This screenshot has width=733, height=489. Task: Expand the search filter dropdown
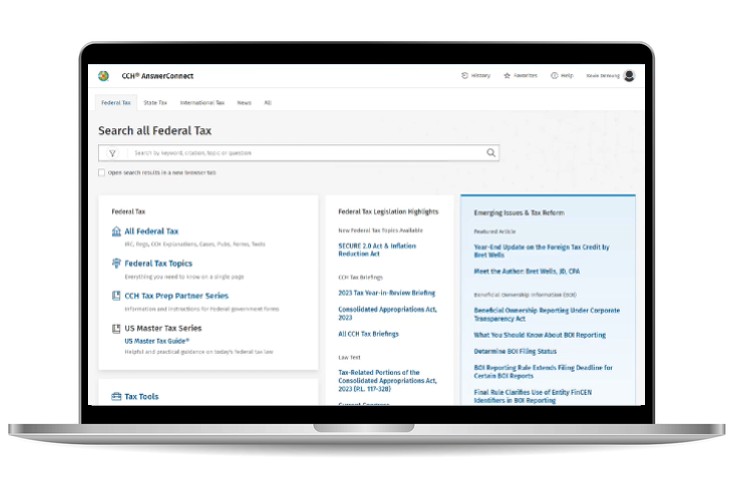[x=112, y=153]
